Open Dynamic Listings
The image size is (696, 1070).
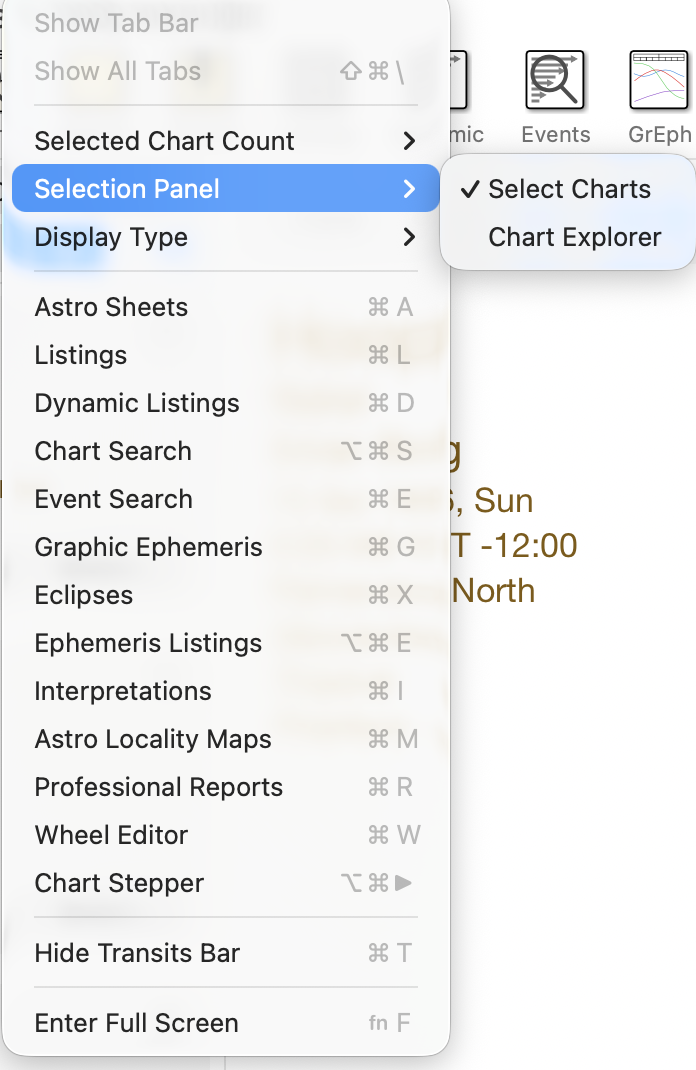point(137,403)
